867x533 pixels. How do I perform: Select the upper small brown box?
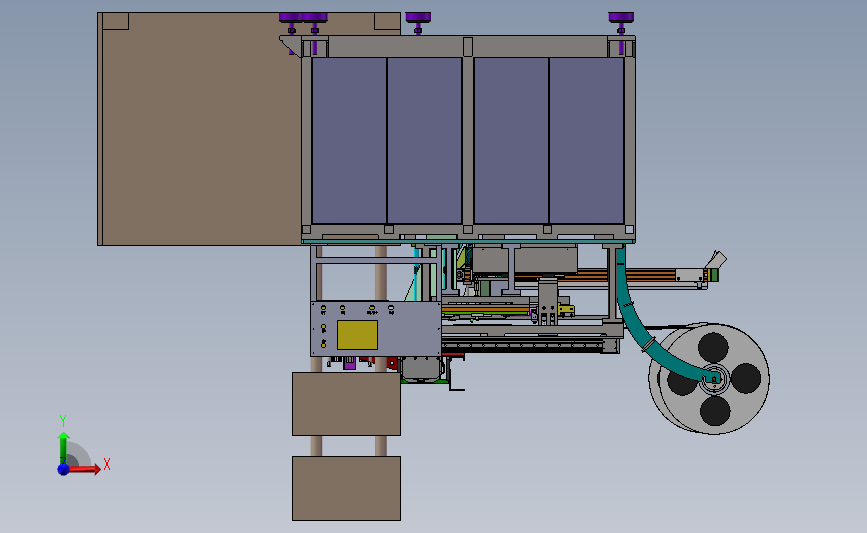tap(346, 404)
